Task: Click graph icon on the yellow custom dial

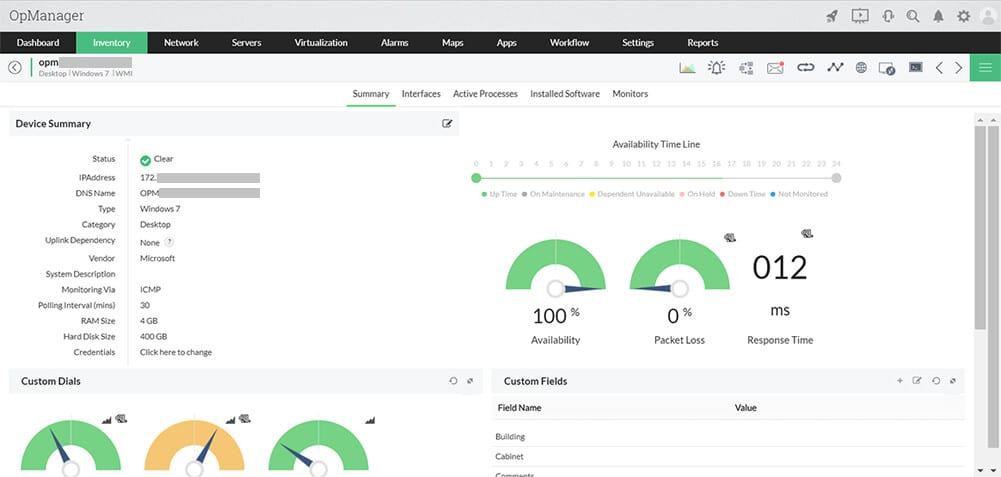Action: [230, 420]
